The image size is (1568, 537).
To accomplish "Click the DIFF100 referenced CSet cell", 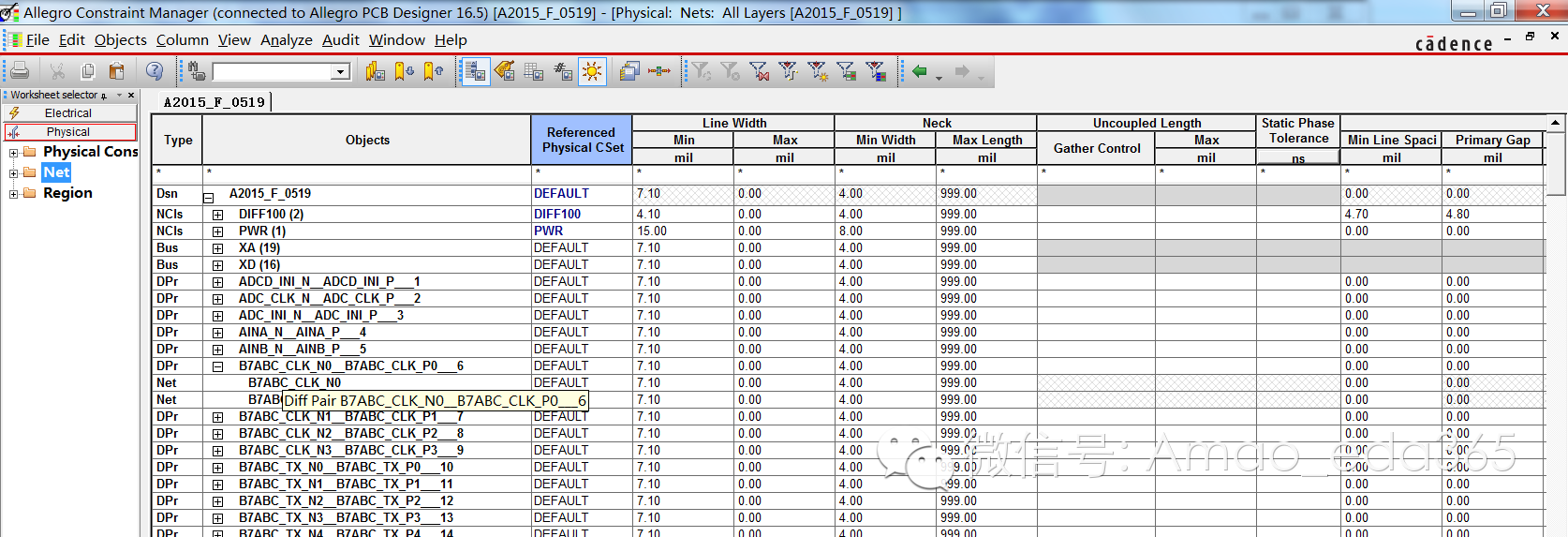I will 582,215.
